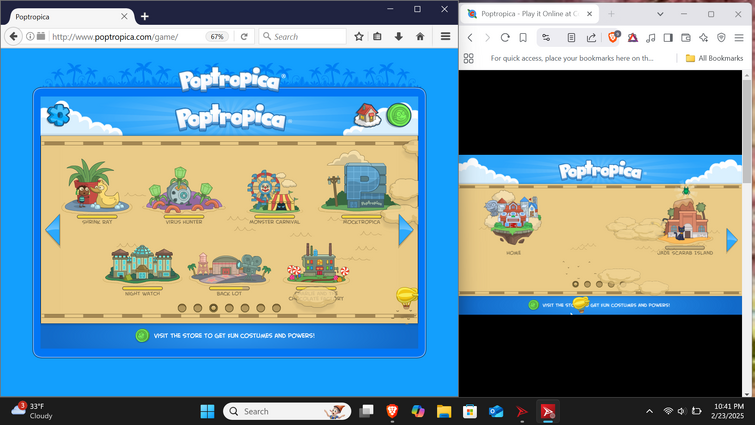Click Brave bookmark this page icon
Screen dimensions: 755x425
tap(523, 38)
